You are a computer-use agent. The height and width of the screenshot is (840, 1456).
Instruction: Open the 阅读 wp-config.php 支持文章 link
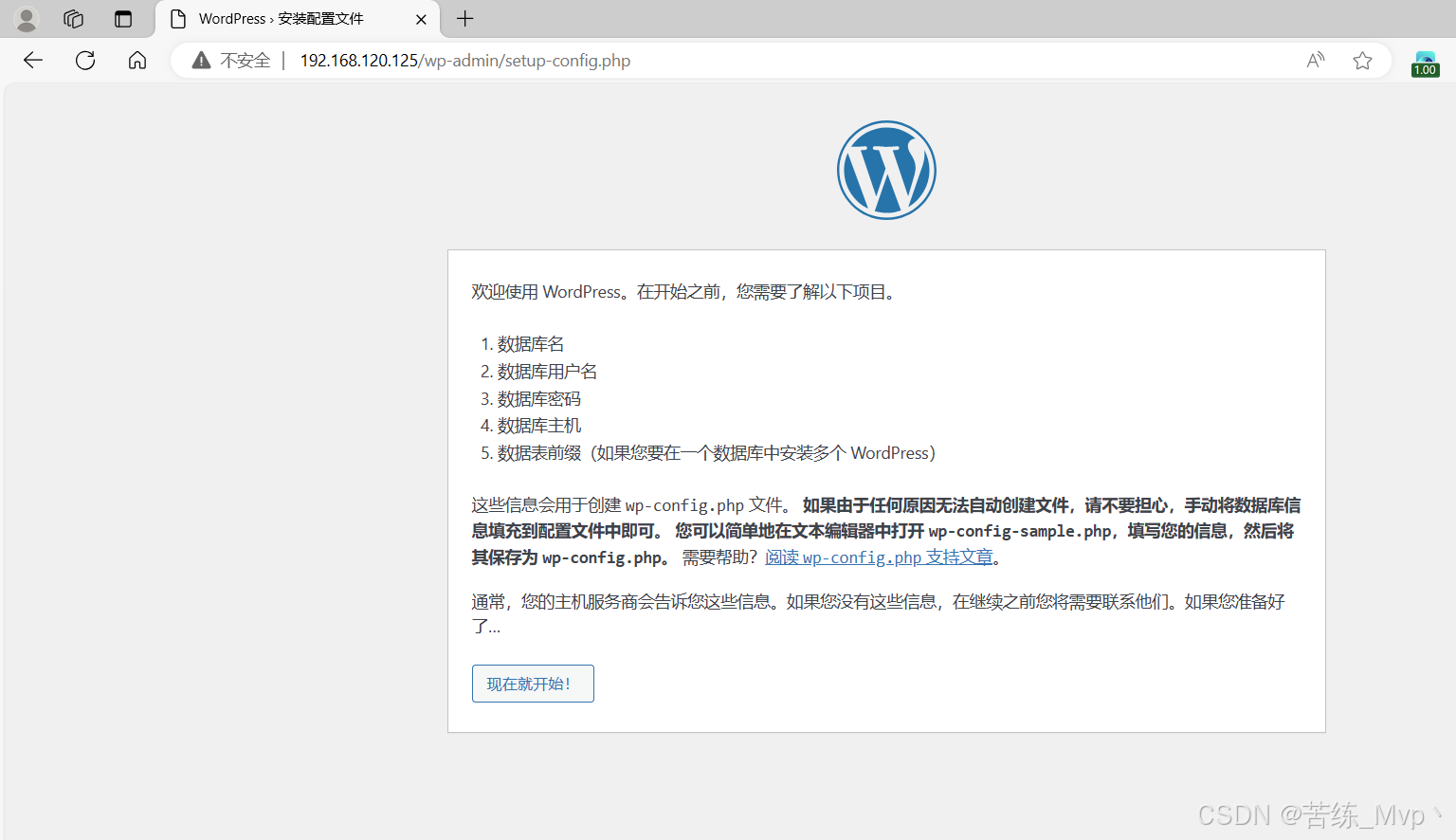tap(880, 557)
